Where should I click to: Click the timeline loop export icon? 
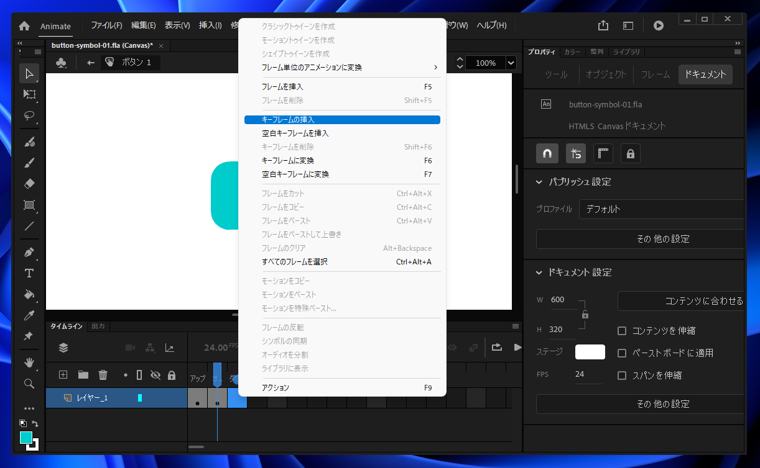pos(497,347)
